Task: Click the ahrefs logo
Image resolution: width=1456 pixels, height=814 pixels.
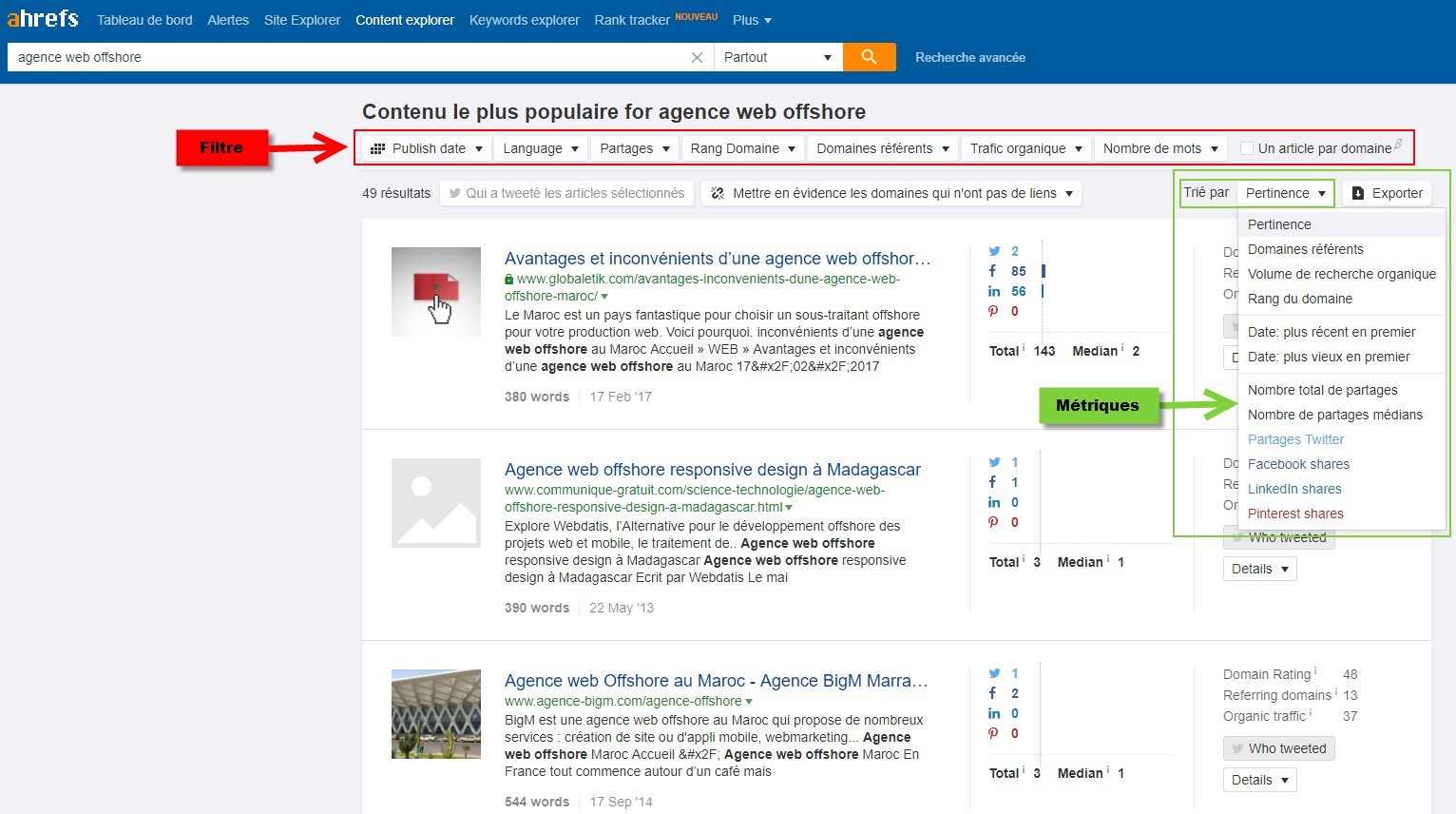Action: click(43, 18)
